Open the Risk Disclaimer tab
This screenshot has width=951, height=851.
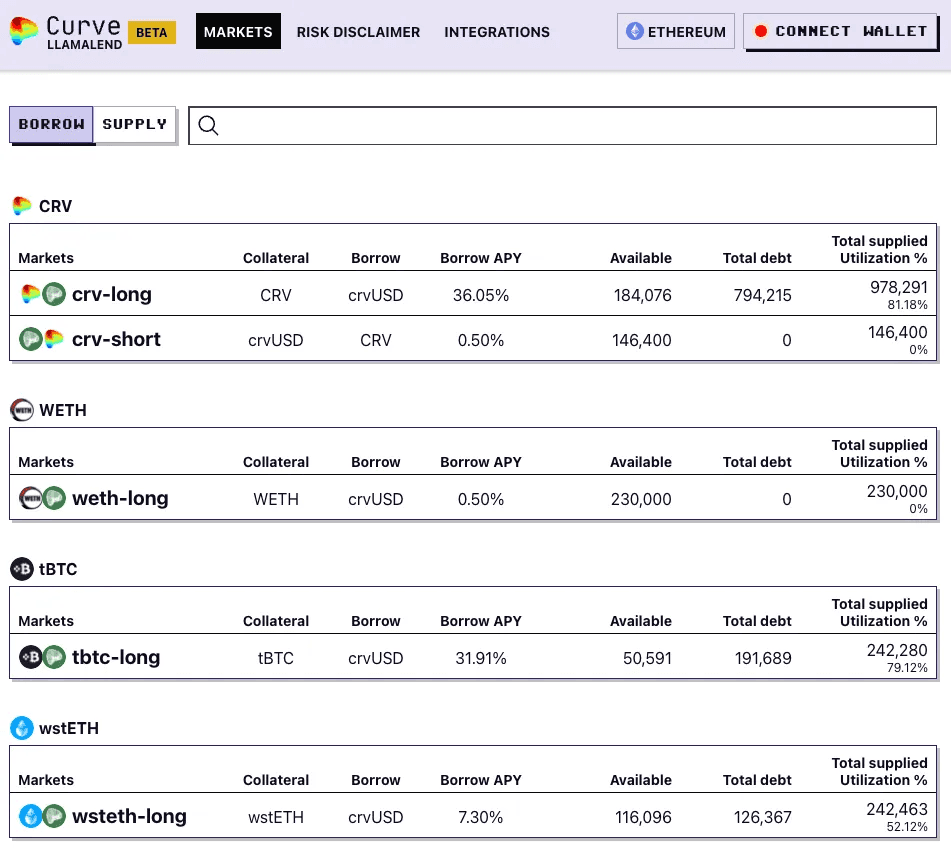point(358,32)
